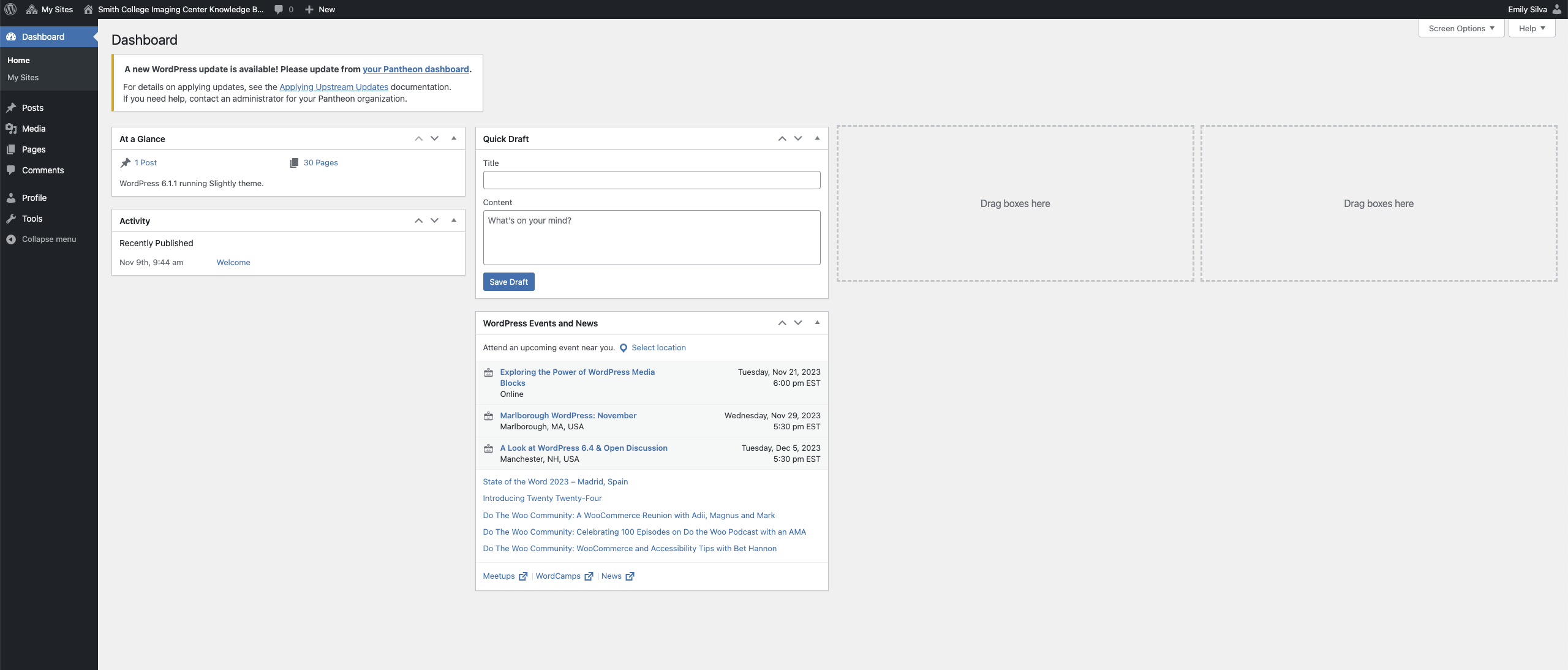Open Introducing Twenty Twenty-Four article
Image resolution: width=1568 pixels, height=670 pixels.
(x=542, y=498)
